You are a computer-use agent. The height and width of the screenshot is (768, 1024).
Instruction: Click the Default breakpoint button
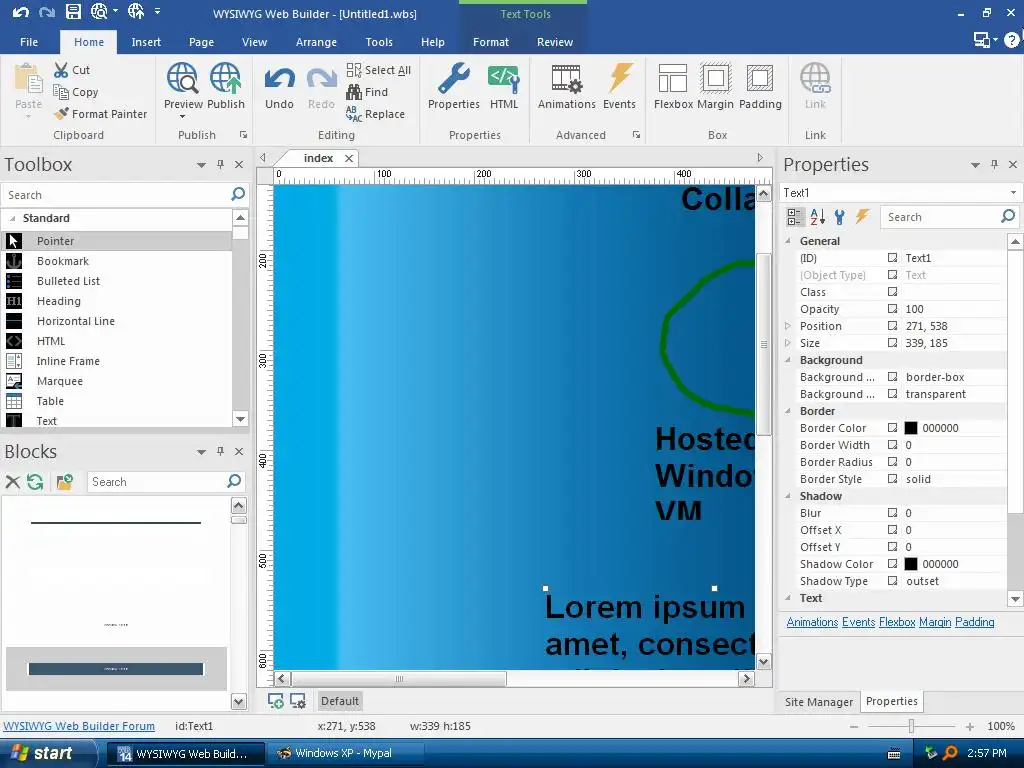(x=340, y=701)
